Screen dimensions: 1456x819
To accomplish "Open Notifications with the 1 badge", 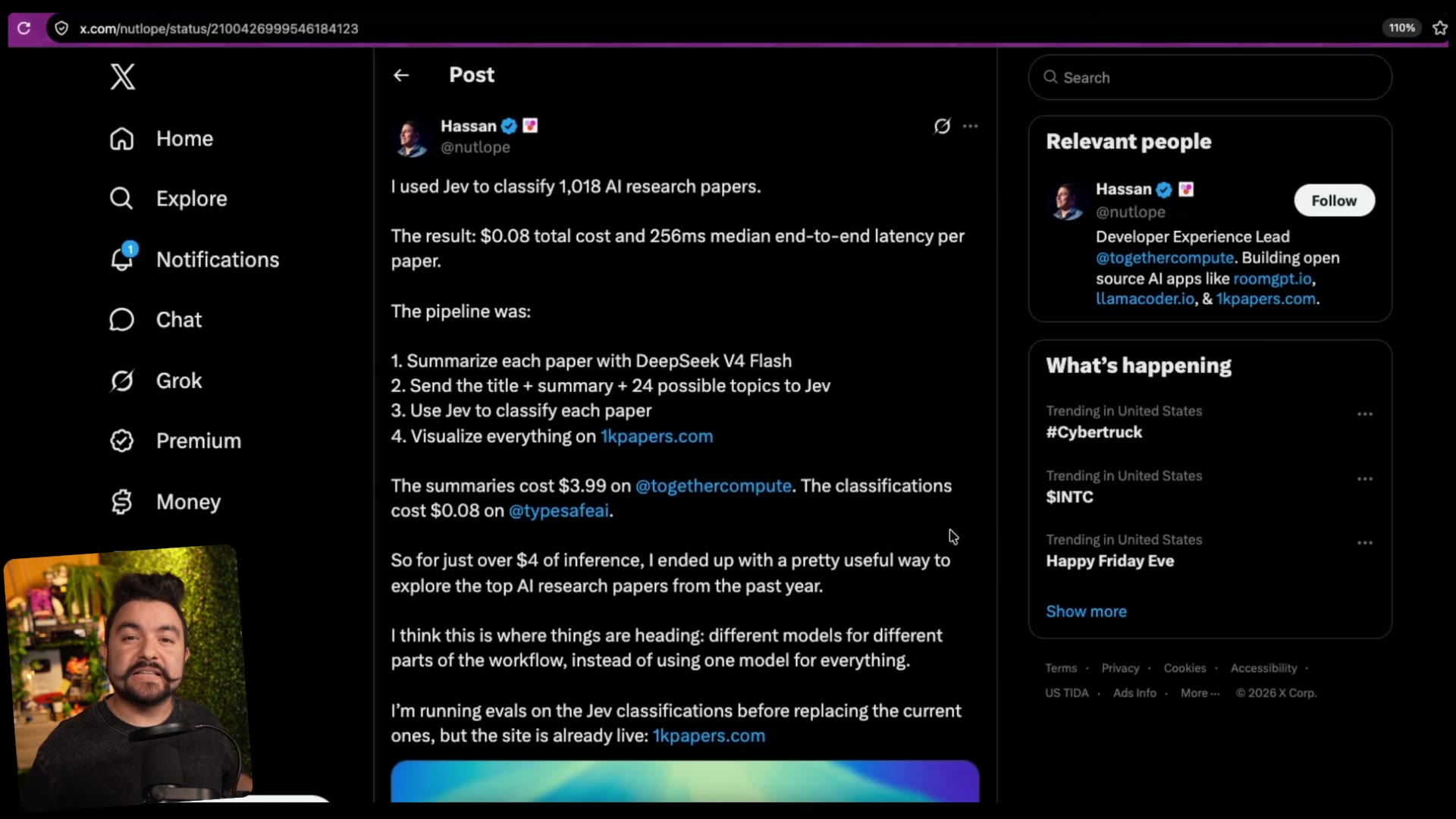I will [194, 259].
